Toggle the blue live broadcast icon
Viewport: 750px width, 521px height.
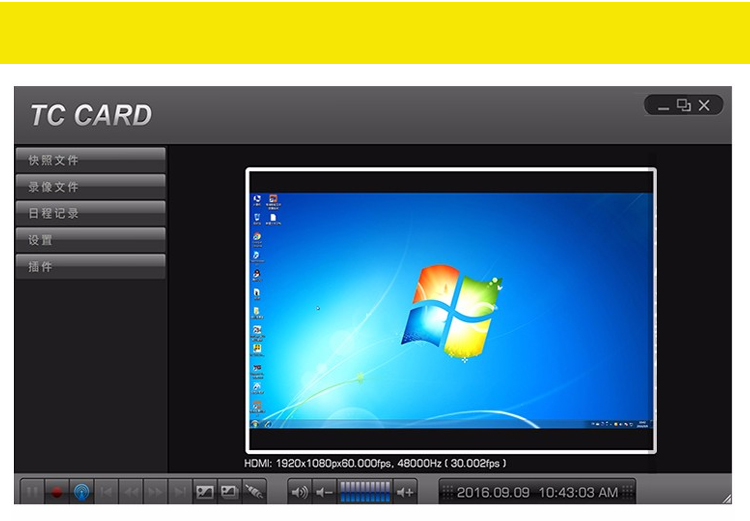pyautogui.click(x=82, y=492)
